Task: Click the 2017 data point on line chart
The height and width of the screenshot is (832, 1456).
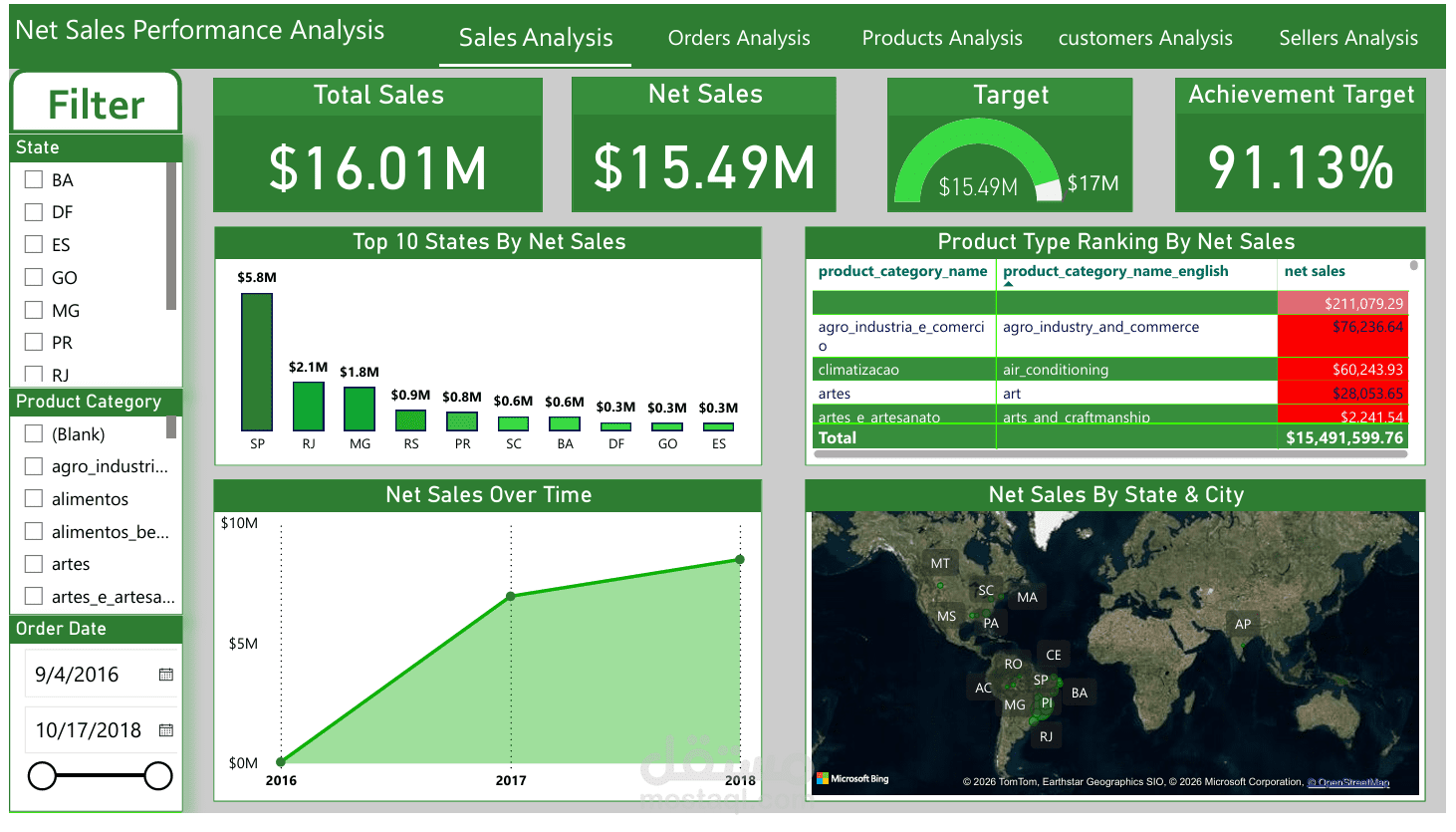Action: (x=511, y=596)
